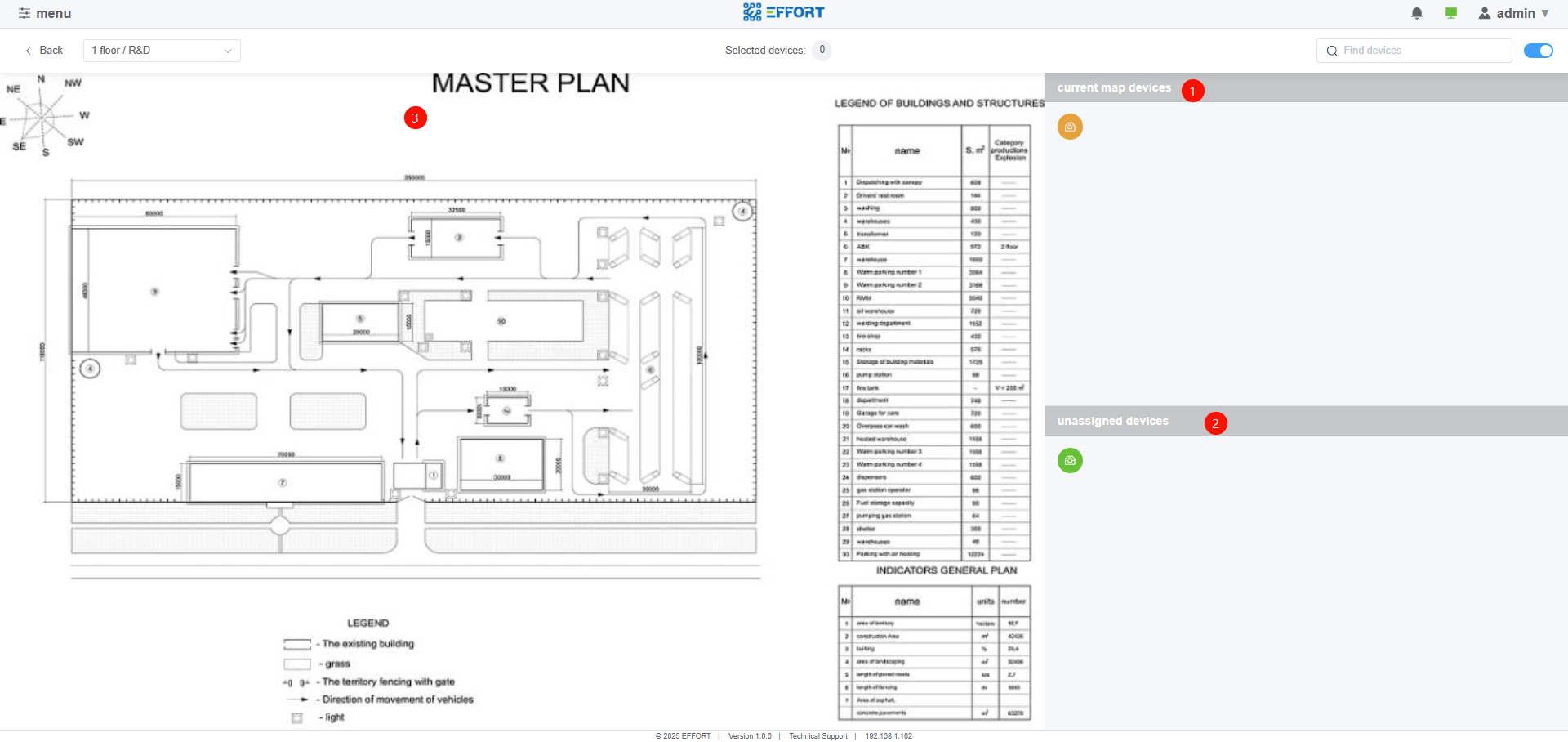Open the Technical Support footer link

tap(817, 736)
